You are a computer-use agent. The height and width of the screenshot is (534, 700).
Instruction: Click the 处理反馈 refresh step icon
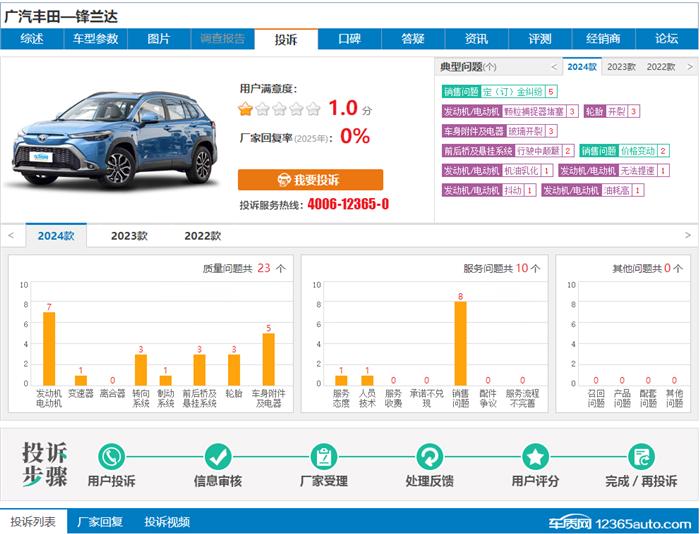coord(429,457)
